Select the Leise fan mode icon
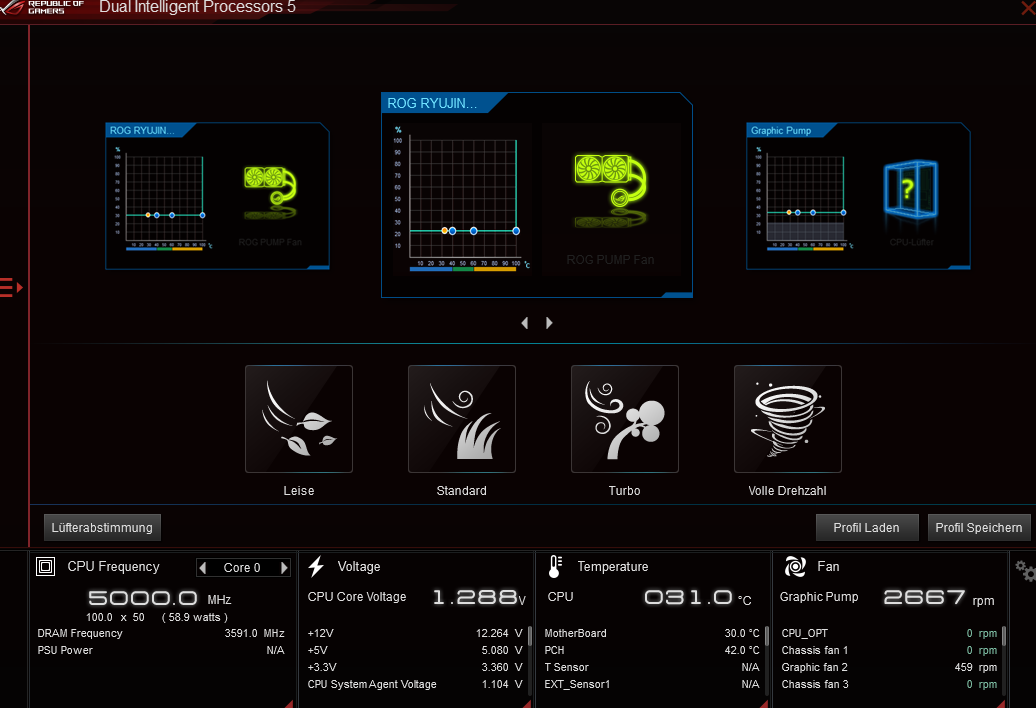This screenshot has height=708, width=1036. pos(299,419)
